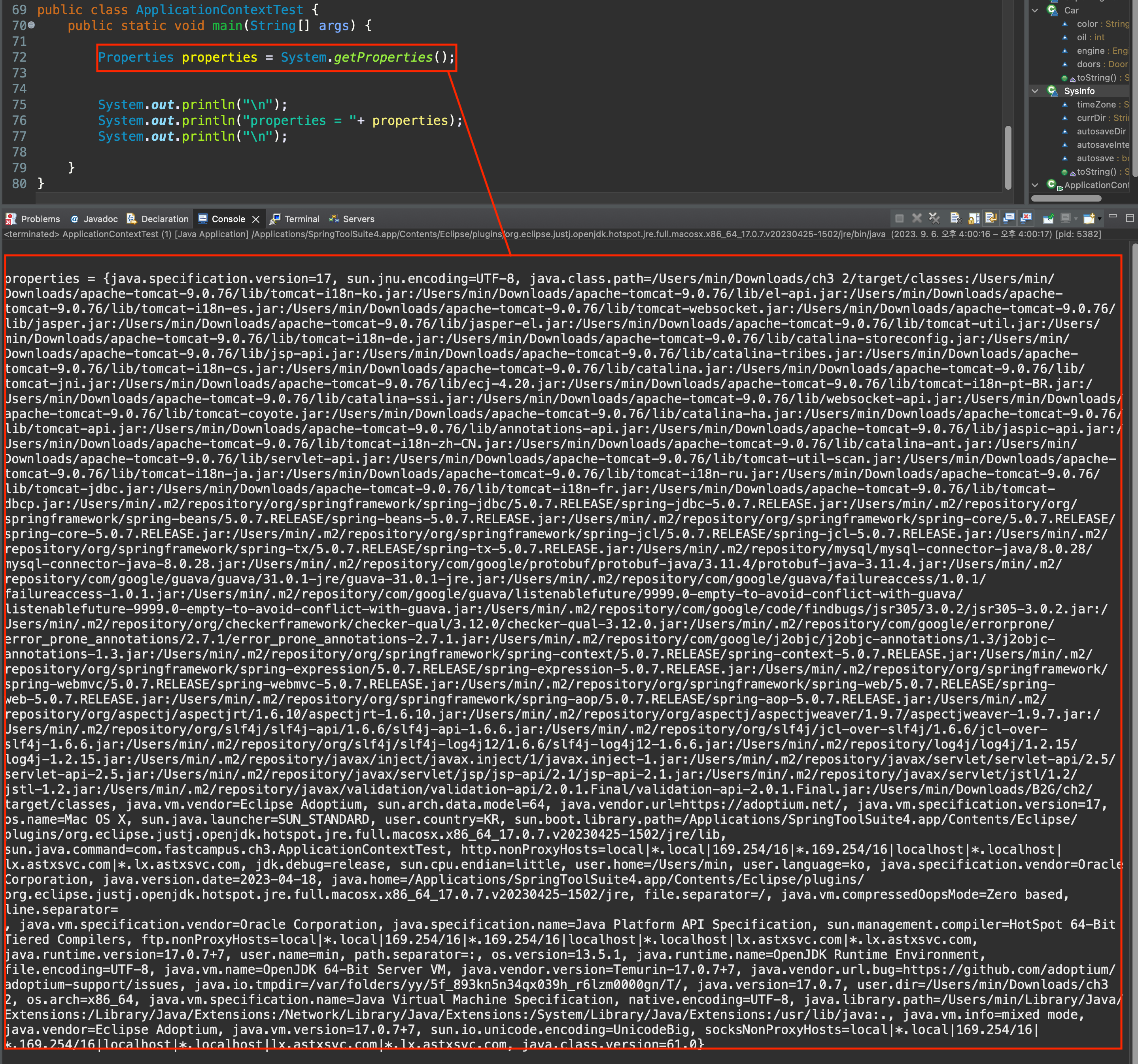Select timeZone field in Outline
Viewport: 1138px width, 1064px height.
coord(1096,105)
